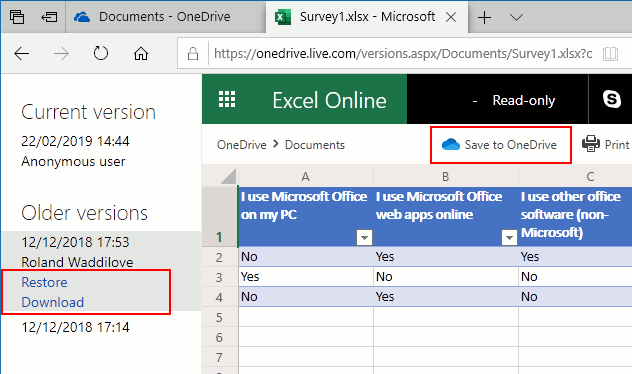Click cell C2 containing 'Yes'
Screen dimensions: 632x374
(576, 257)
